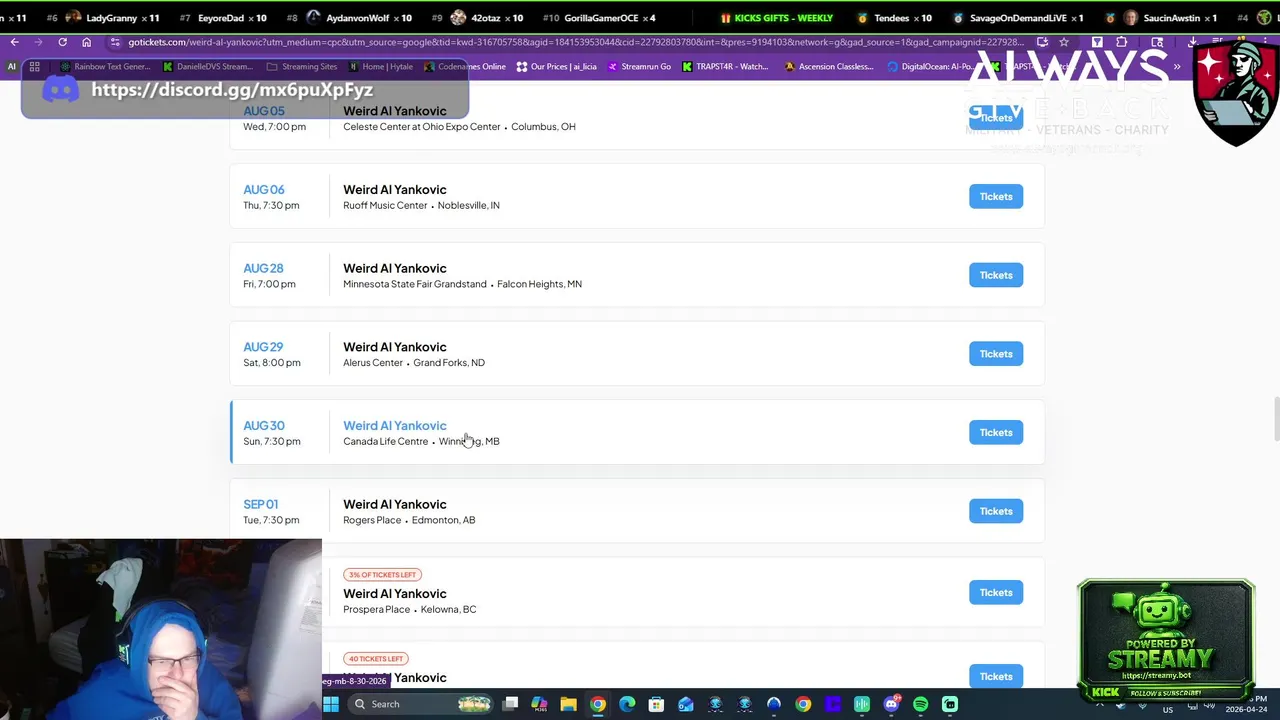This screenshot has width=1280, height=720.
Task: Get Tickets for Aug 06 Noblesville show
Action: pos(996,196)
